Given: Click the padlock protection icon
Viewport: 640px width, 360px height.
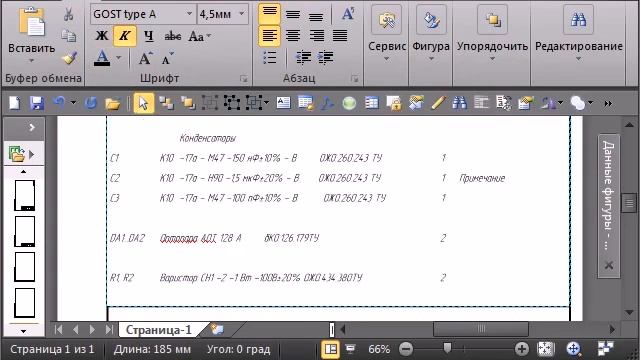Looking at the screenshot, I should (394, 103).
